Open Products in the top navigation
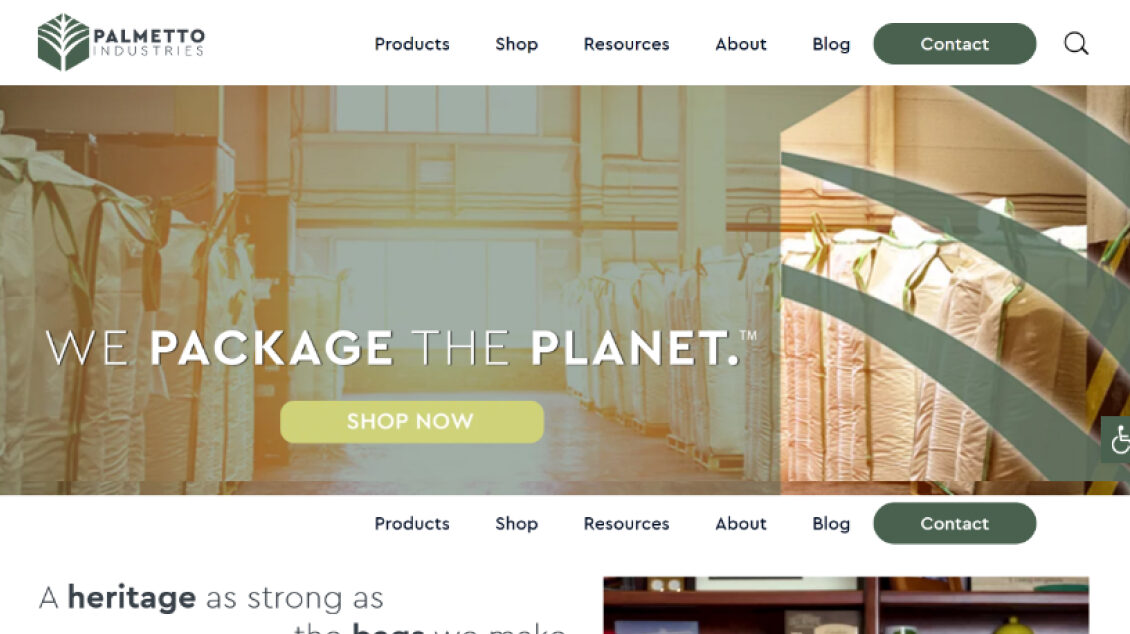Viewport: 1130px width, 634px height. (411, 44)
